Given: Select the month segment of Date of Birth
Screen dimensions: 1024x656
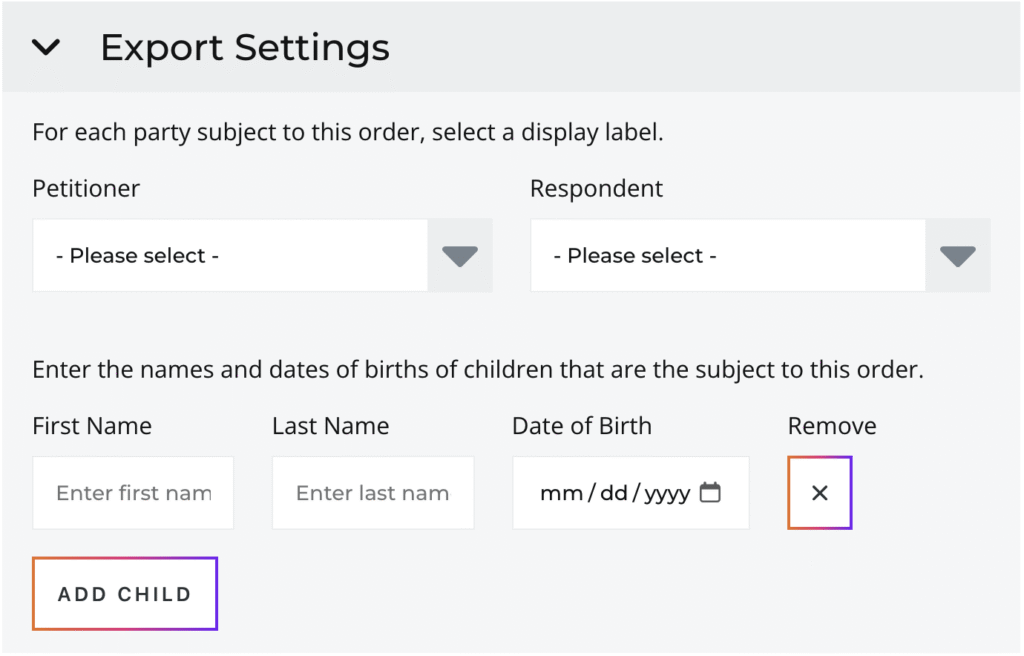Looking at the screenshot, I should pos(561,494).
